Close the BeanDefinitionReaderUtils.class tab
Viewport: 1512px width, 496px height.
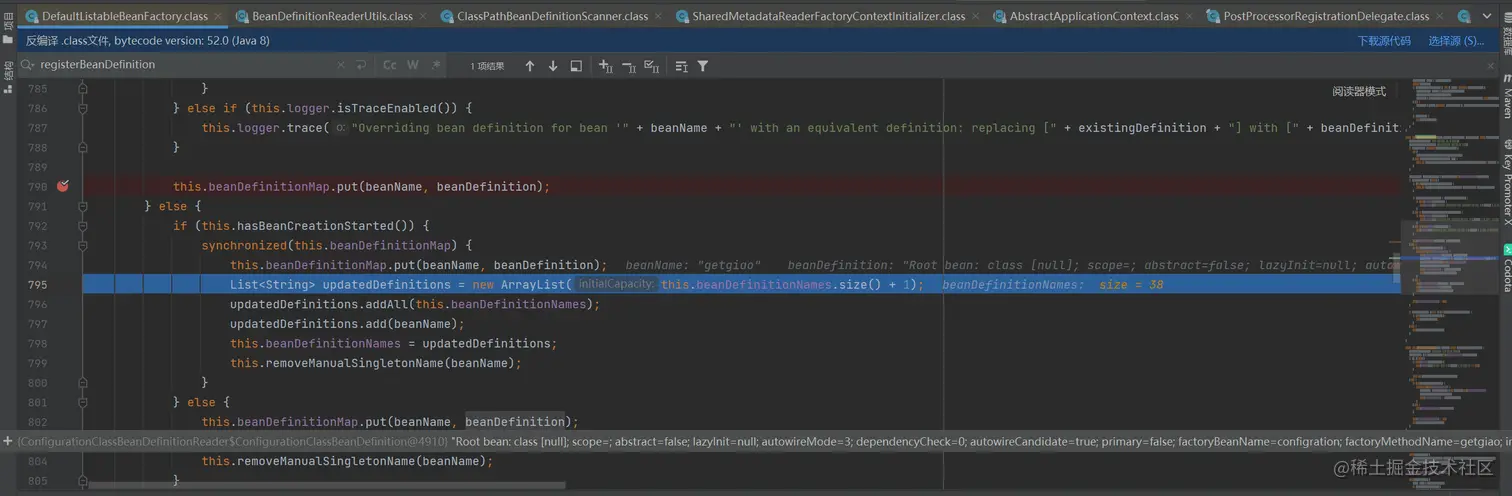424,16
